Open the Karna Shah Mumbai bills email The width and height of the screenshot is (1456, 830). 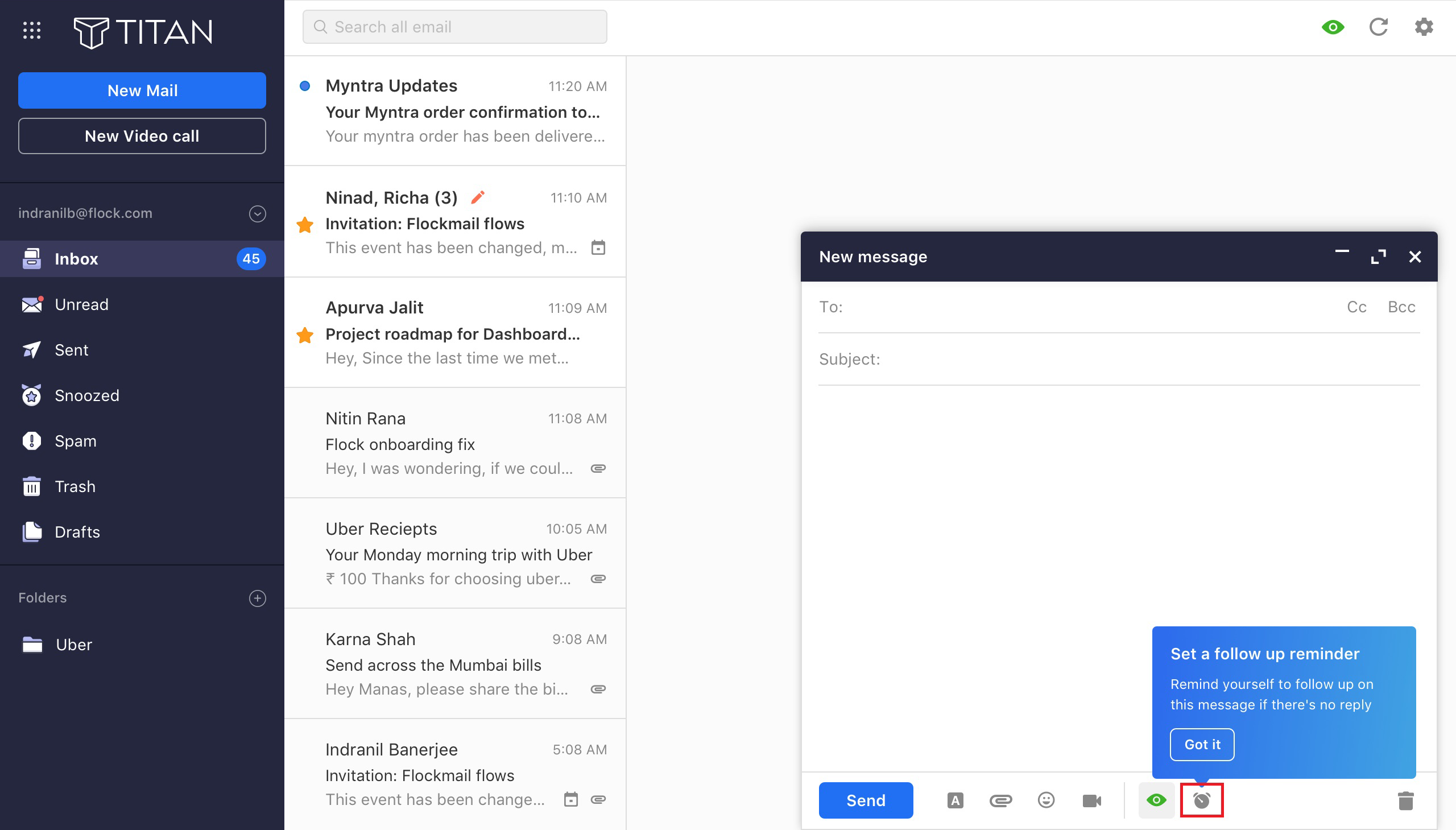click(x=455, y=664)
